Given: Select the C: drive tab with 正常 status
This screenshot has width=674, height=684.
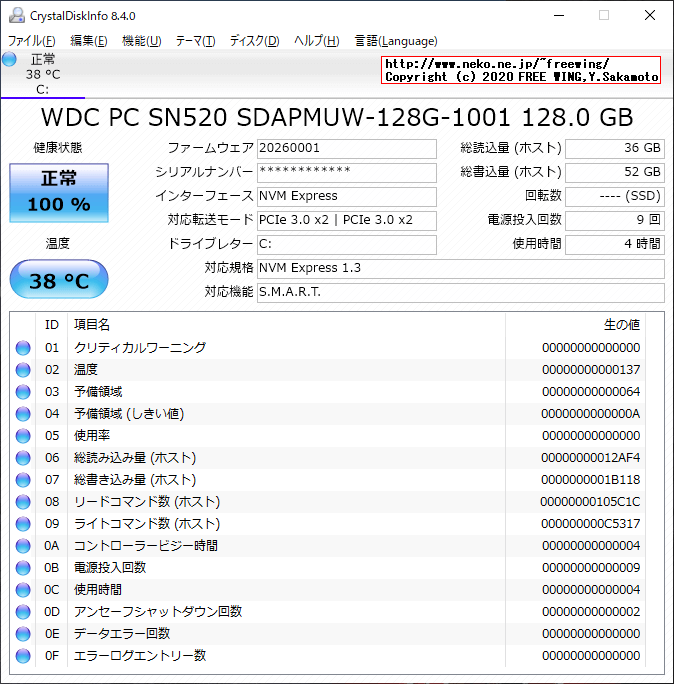Looking at the screenshot, I should tap(42, 74).
